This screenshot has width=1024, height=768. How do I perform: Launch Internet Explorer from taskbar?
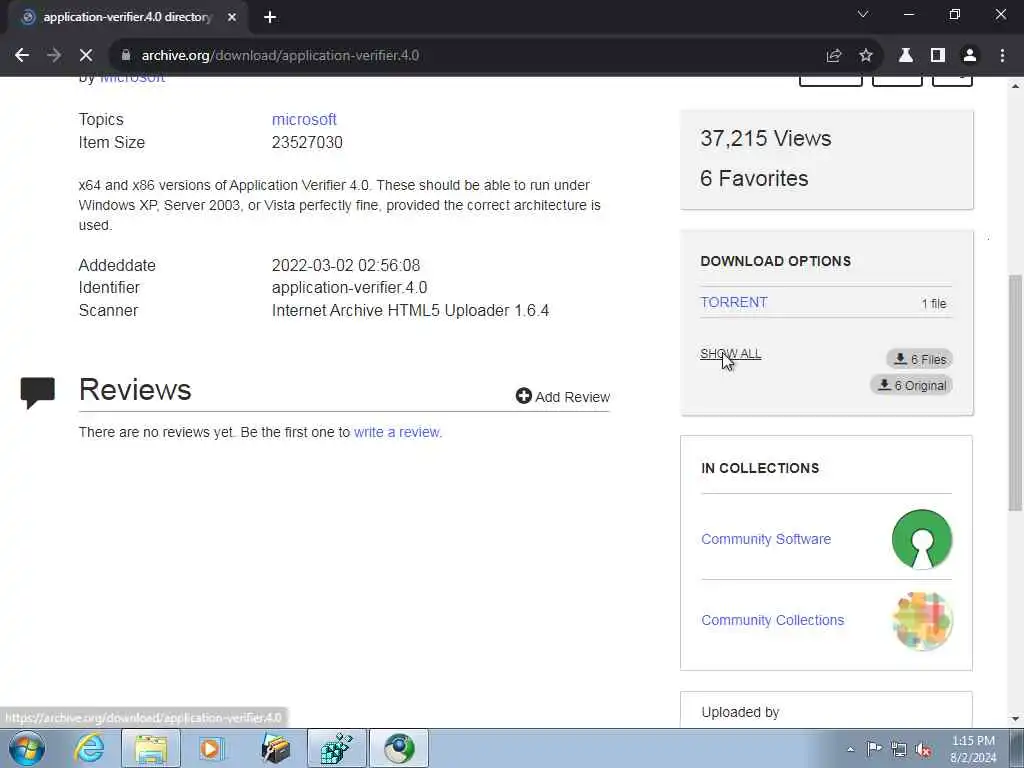pos(89,748)
